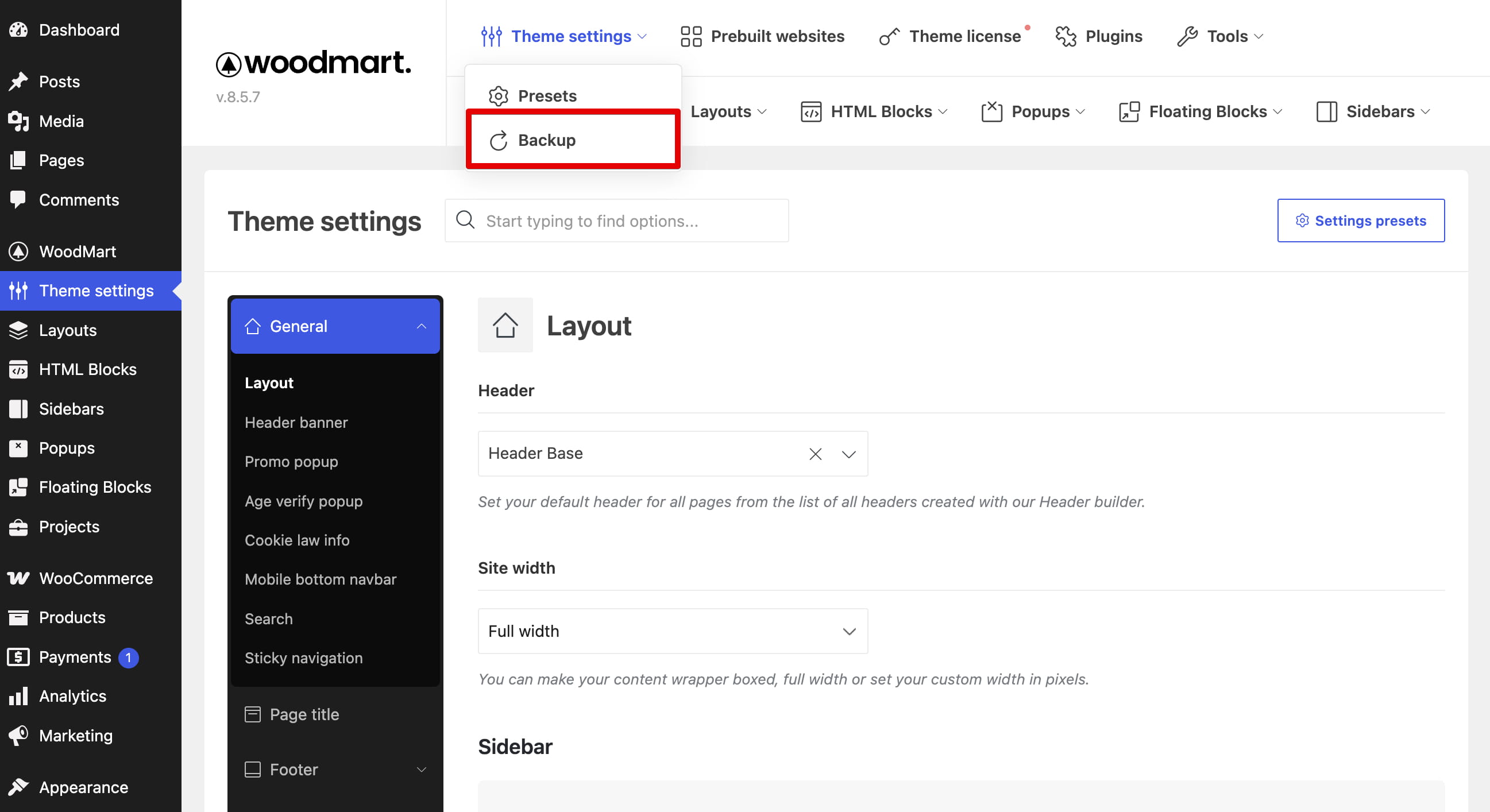The image size is (1490, 812).
Task: Click the Pages icon in sidebar
Action: [x=18, y=160]
